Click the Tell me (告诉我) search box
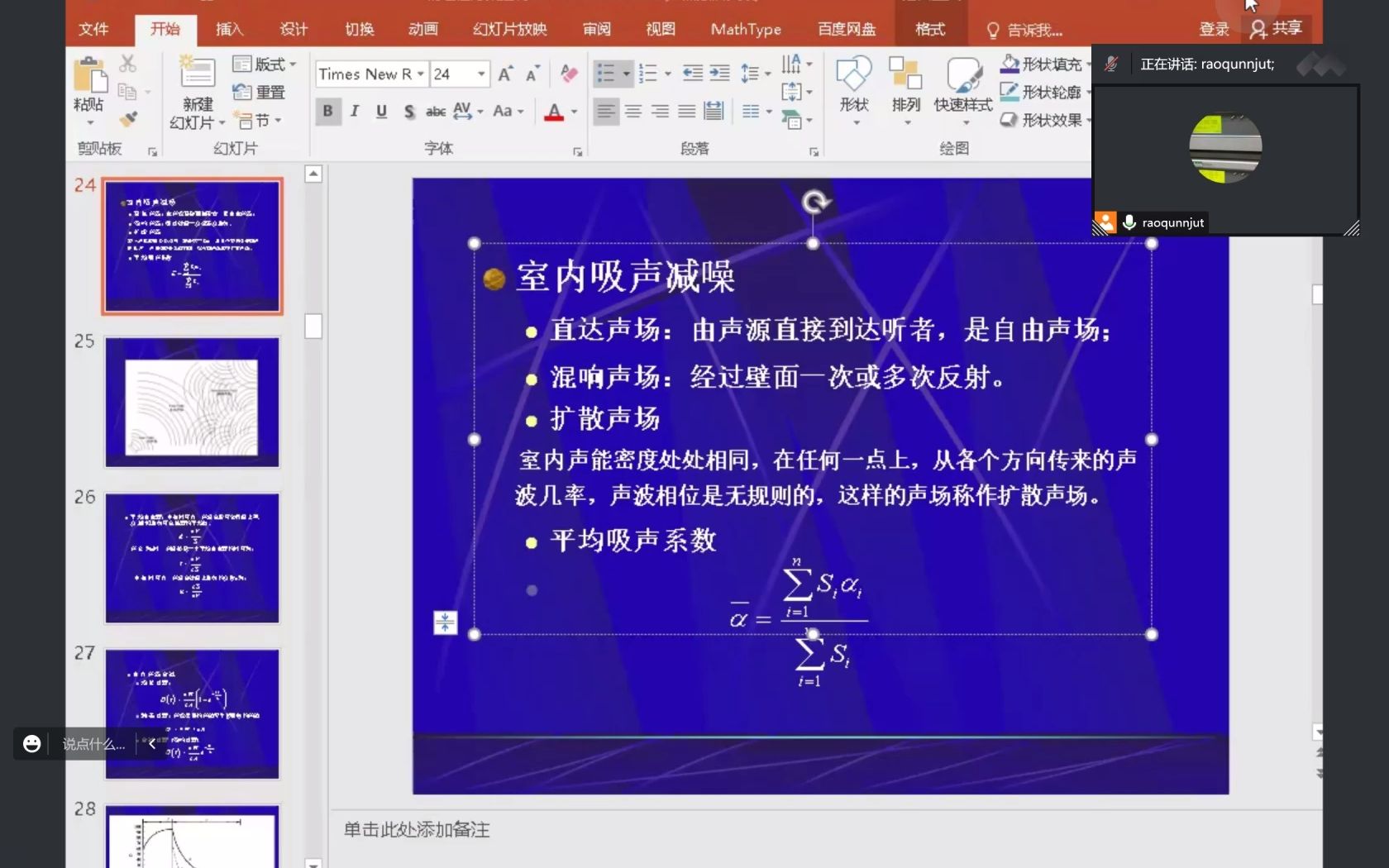This screenshot has width=1389, height=868. click(1025, 30)
